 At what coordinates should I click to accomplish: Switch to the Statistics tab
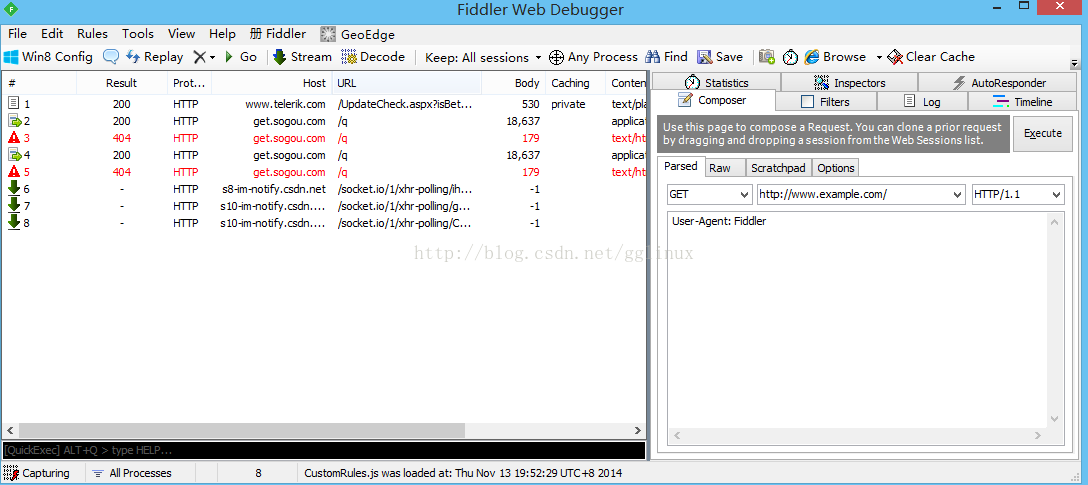click(x=716, y=83)
